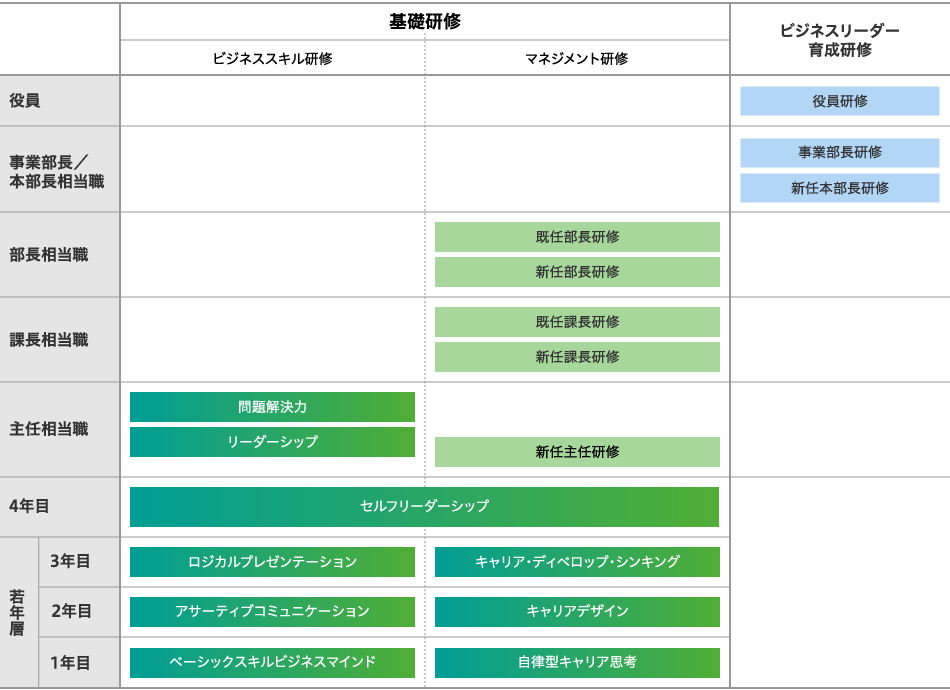Viewport: 950px width, 690px height.
Task: Click the アサーティブコミュニケーション bar
Action: 272,612
